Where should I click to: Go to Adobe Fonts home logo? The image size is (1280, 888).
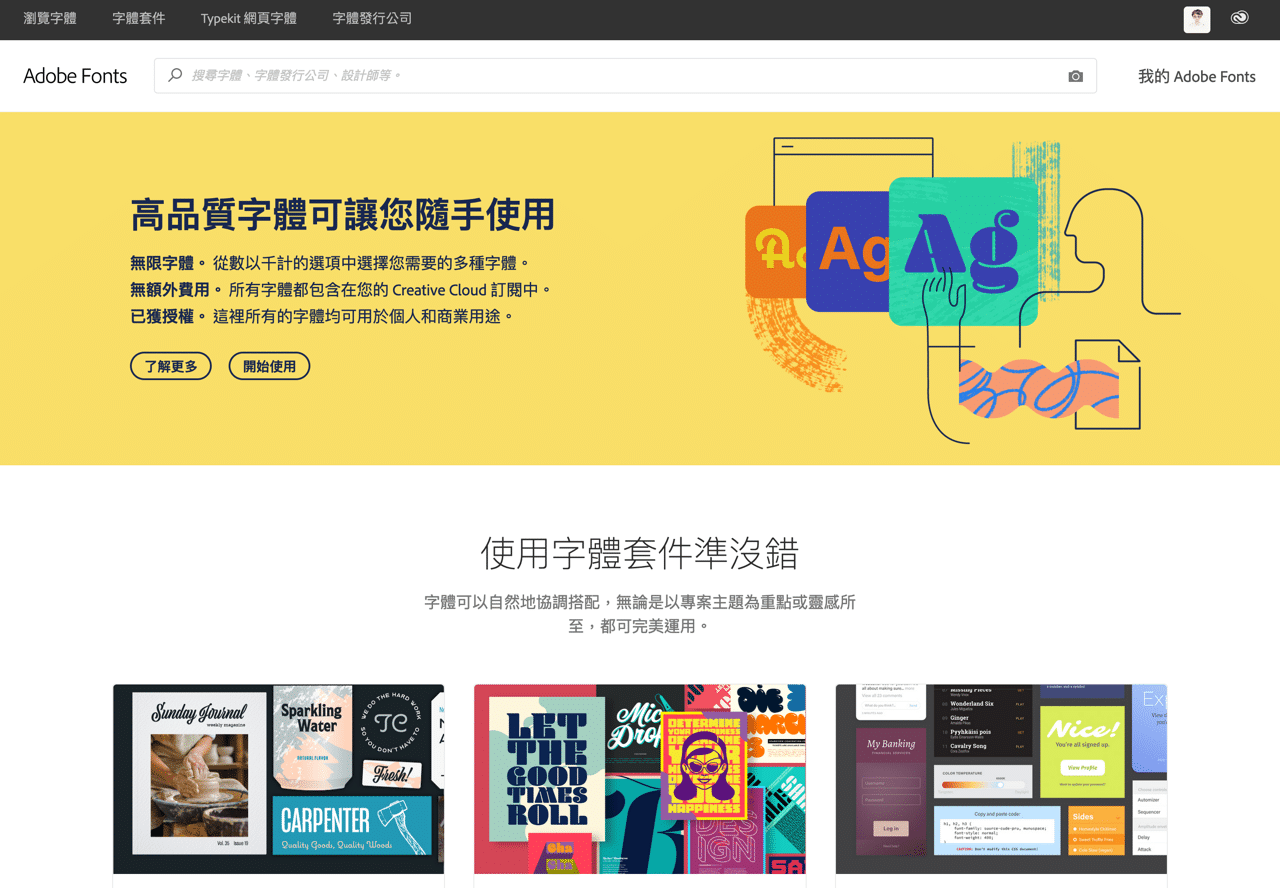(x=75, y=76)
